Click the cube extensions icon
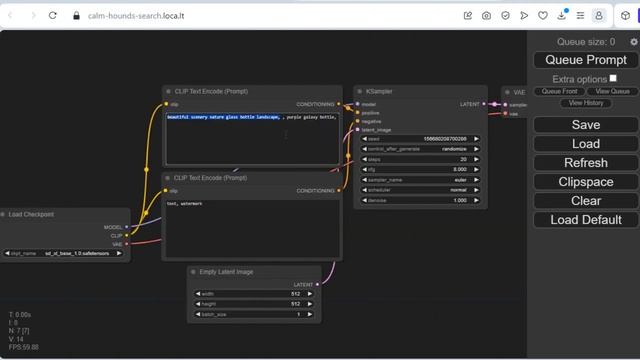Screen dimensions: 640x360 pyautogui.click(x=625, y=16)
